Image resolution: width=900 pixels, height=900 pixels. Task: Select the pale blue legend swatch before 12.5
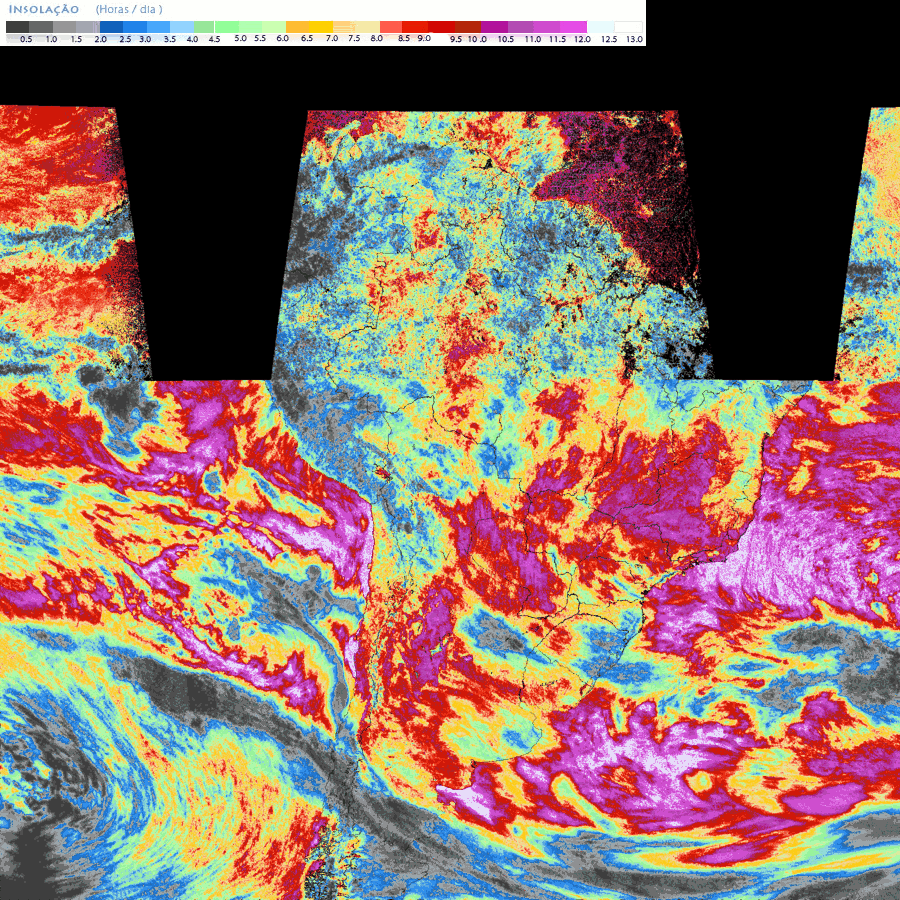(x=600, y=27)
